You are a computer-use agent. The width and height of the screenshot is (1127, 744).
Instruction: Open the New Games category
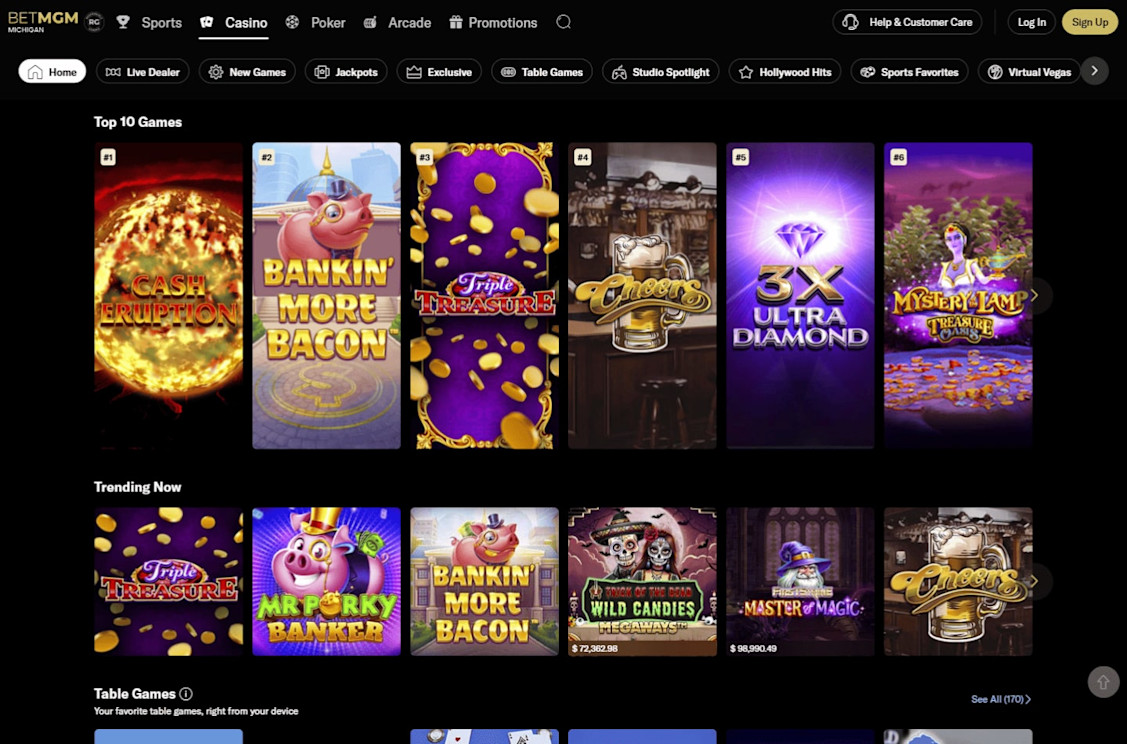pyautogui.click(x=247, y=71)
